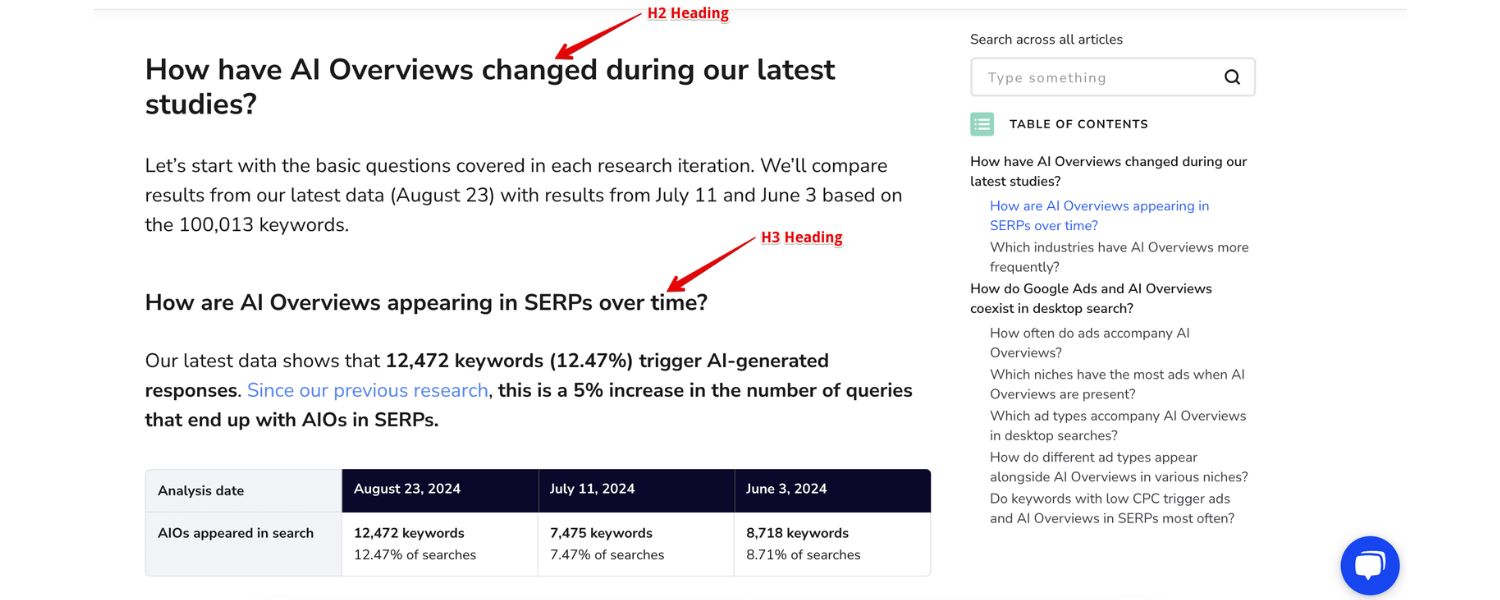This screenshot has height=600, width=1500.
Task: Click 'How do different ad types appear alongside AI Overviews in various niches?'
Action: click(1117, 466)
